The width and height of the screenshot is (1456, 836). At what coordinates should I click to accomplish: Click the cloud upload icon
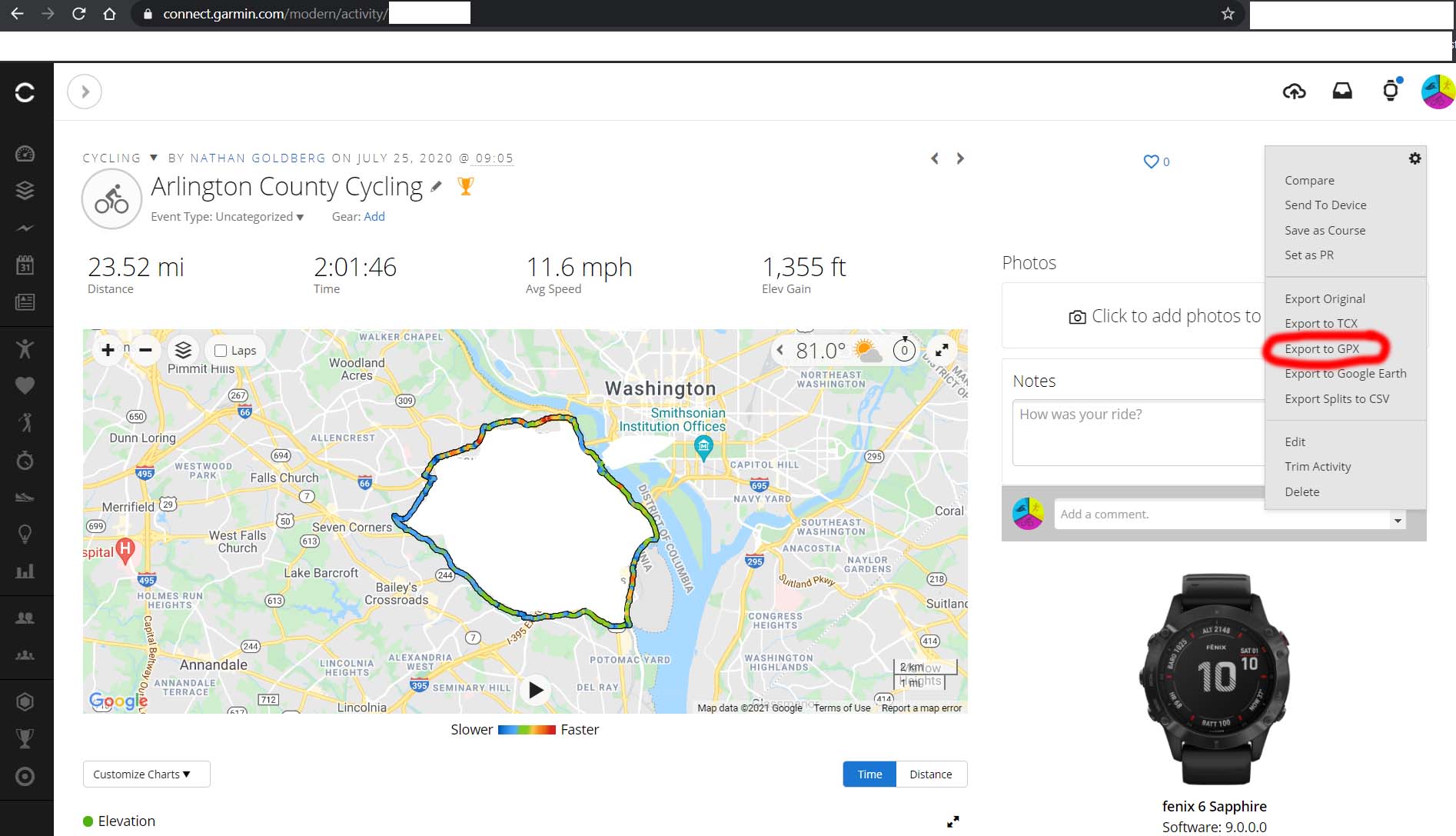[1295, 92]
